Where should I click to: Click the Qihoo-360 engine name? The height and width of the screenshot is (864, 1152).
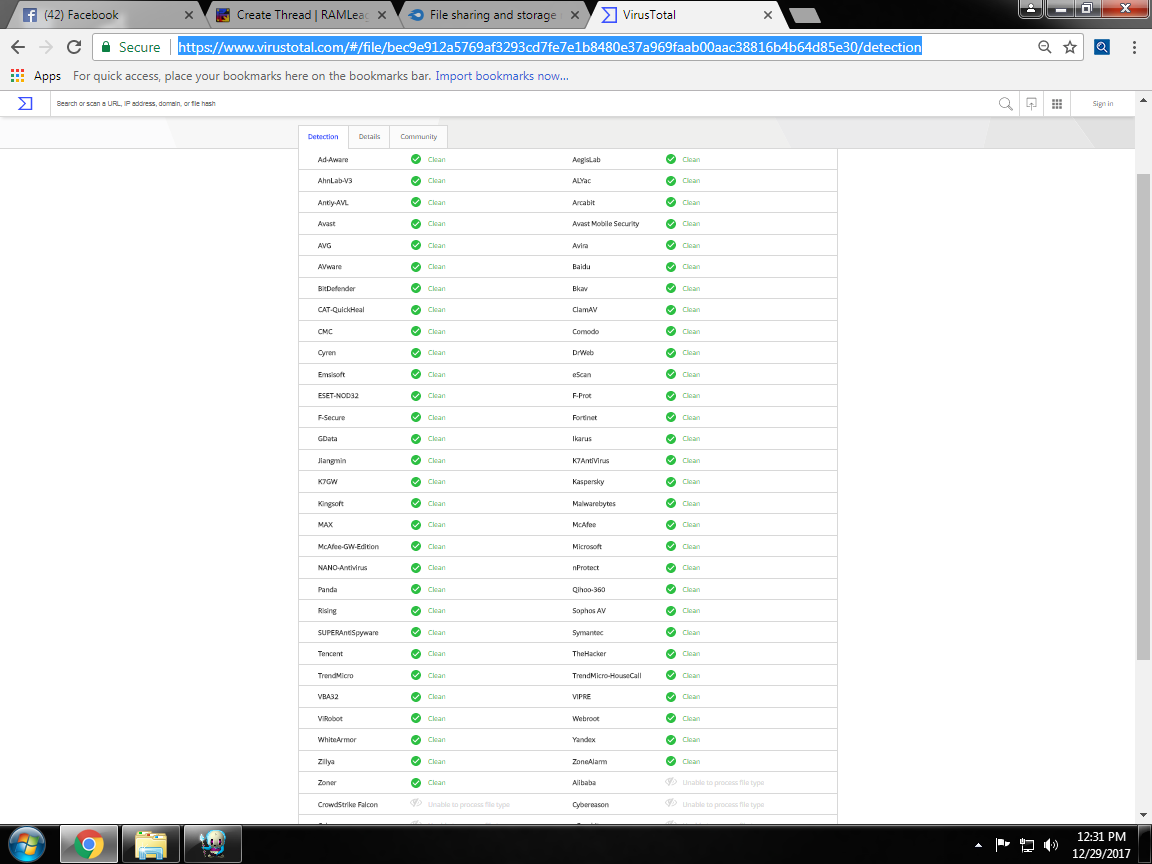(x=588, y=589)
